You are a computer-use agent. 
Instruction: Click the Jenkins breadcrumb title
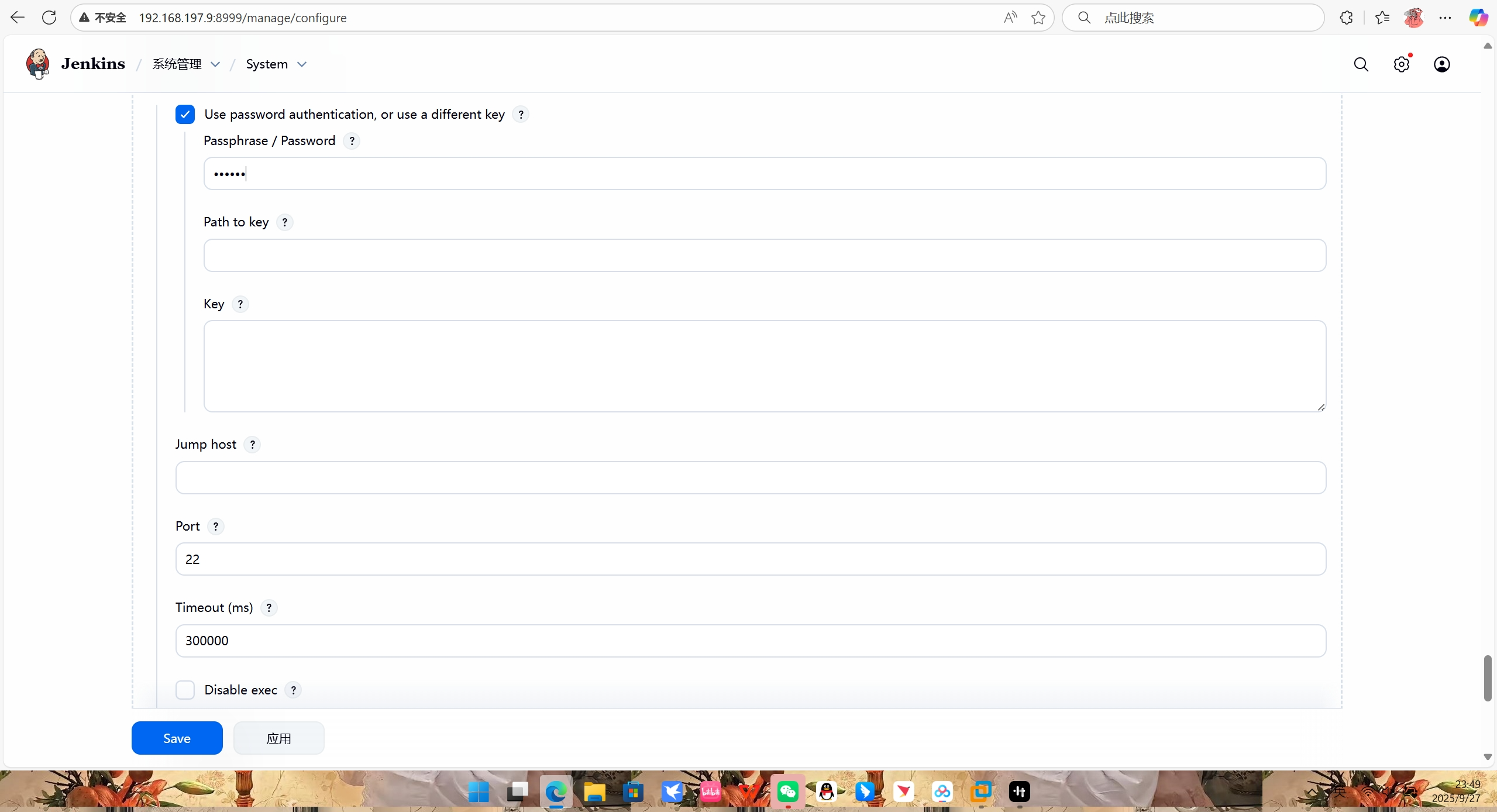click(x=93, y=64)
